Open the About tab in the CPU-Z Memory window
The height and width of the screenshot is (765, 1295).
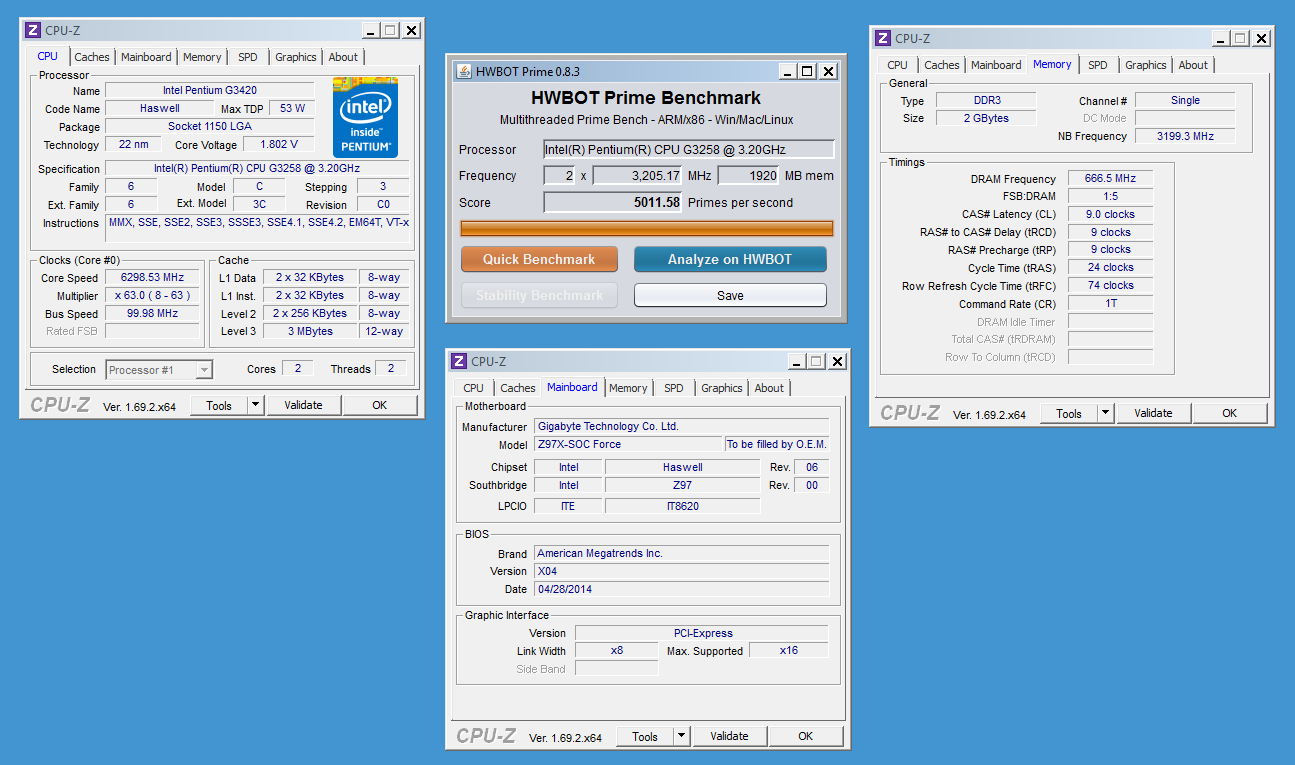pos(1193,65)
